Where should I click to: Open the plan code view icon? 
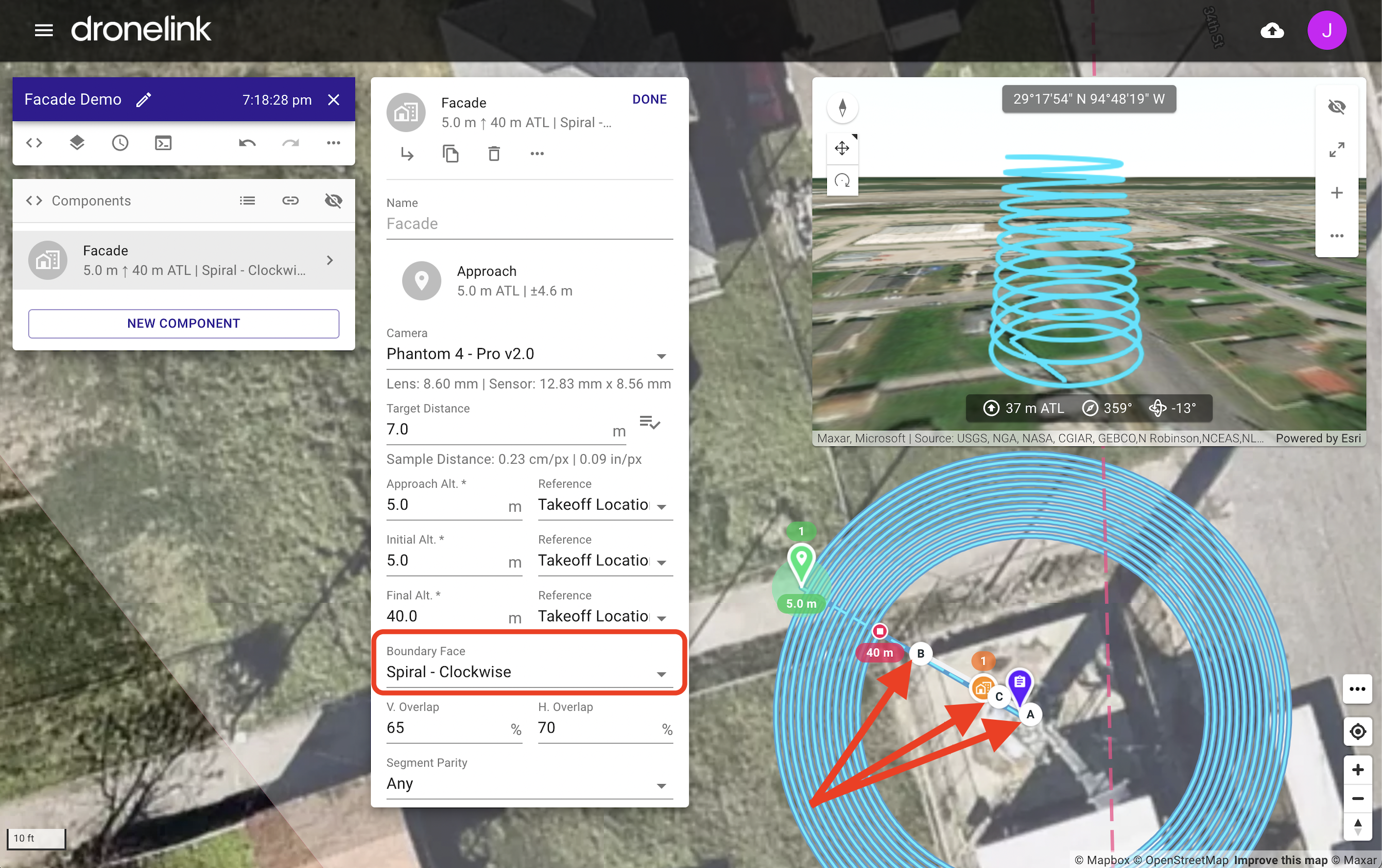[34, 143]
